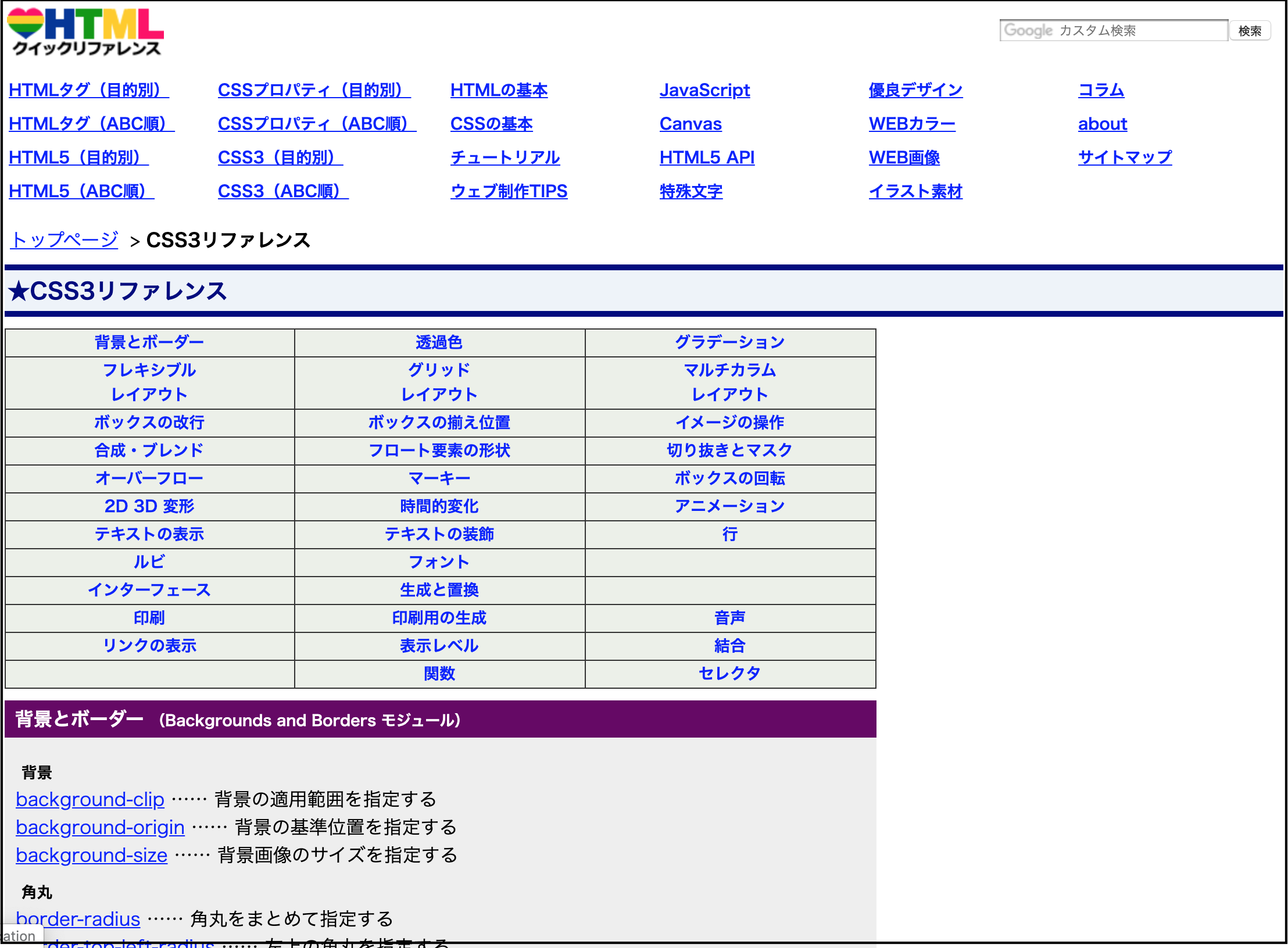This screenshot has height=948, width=1288.
Task: Open HTML5 API link
Action: coord(707,158)
